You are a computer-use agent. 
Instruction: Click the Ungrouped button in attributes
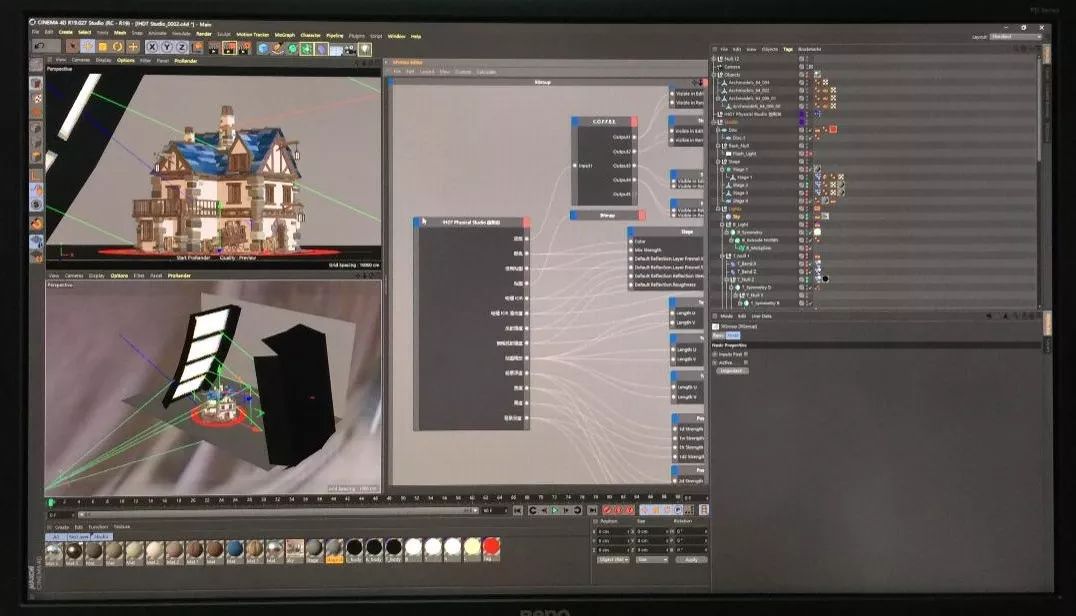[x=729, y=371]
